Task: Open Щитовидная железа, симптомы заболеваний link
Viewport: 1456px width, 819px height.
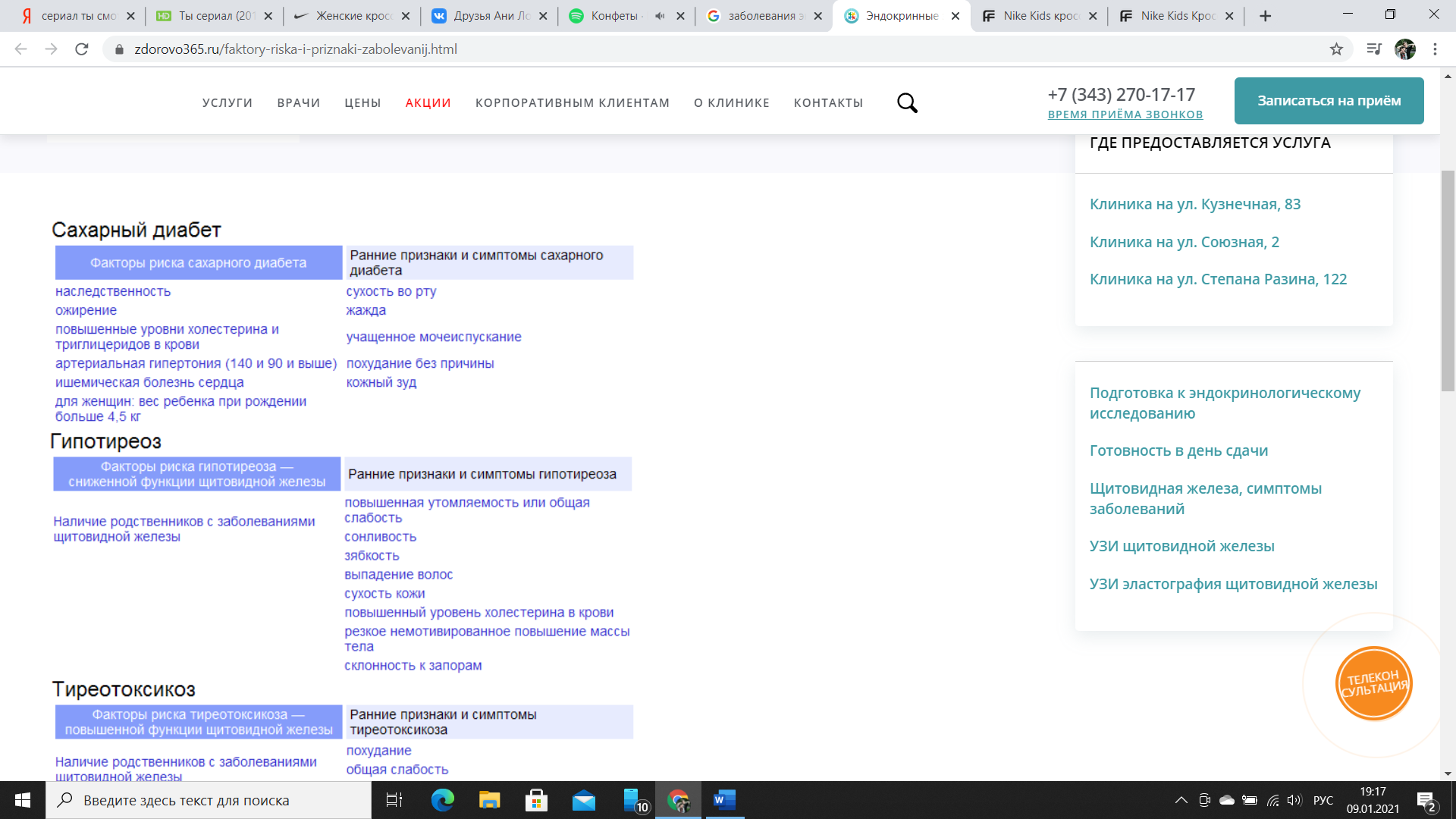Action: point(1206,498)
